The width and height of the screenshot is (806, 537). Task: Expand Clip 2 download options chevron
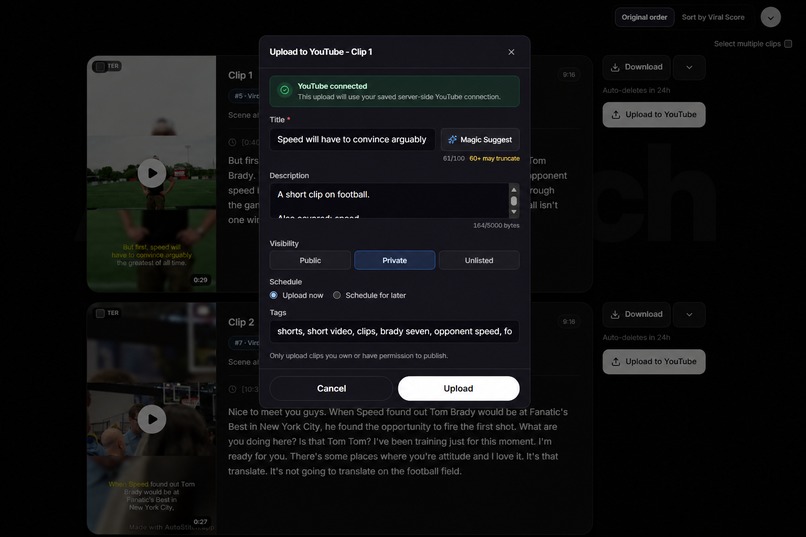coord(689,314)
